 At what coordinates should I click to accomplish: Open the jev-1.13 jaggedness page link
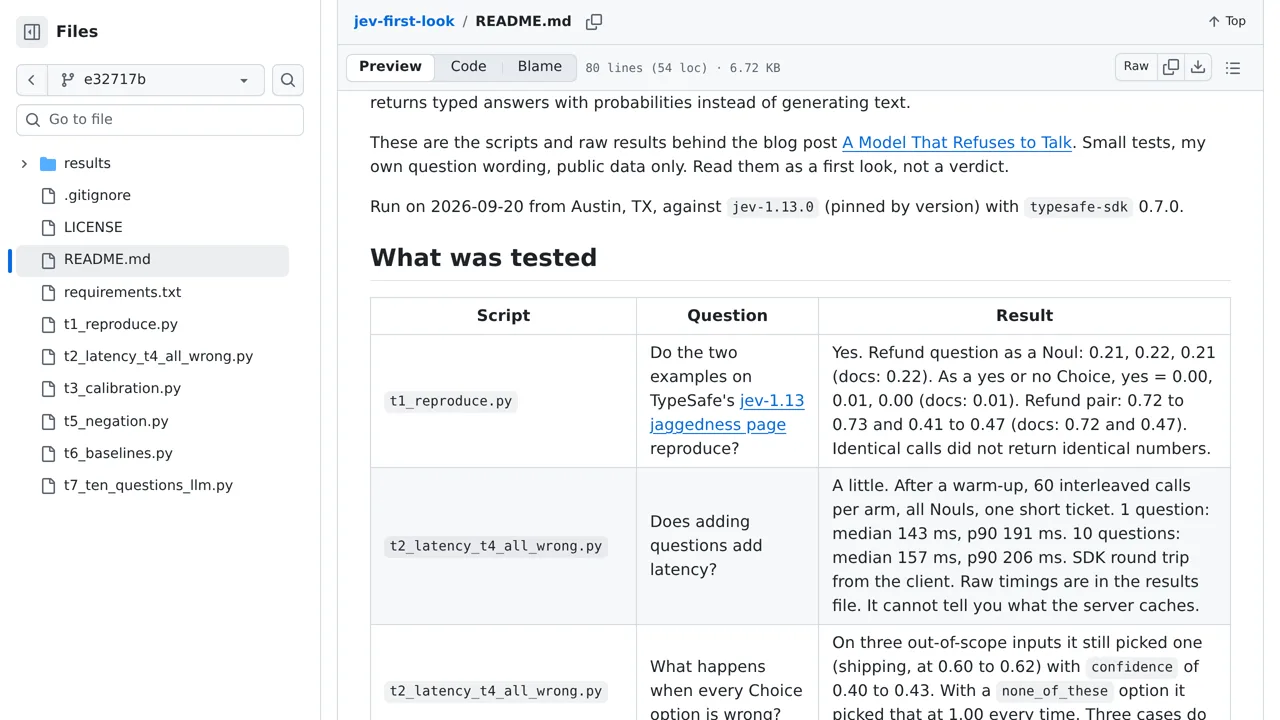(x=727, y=412)
